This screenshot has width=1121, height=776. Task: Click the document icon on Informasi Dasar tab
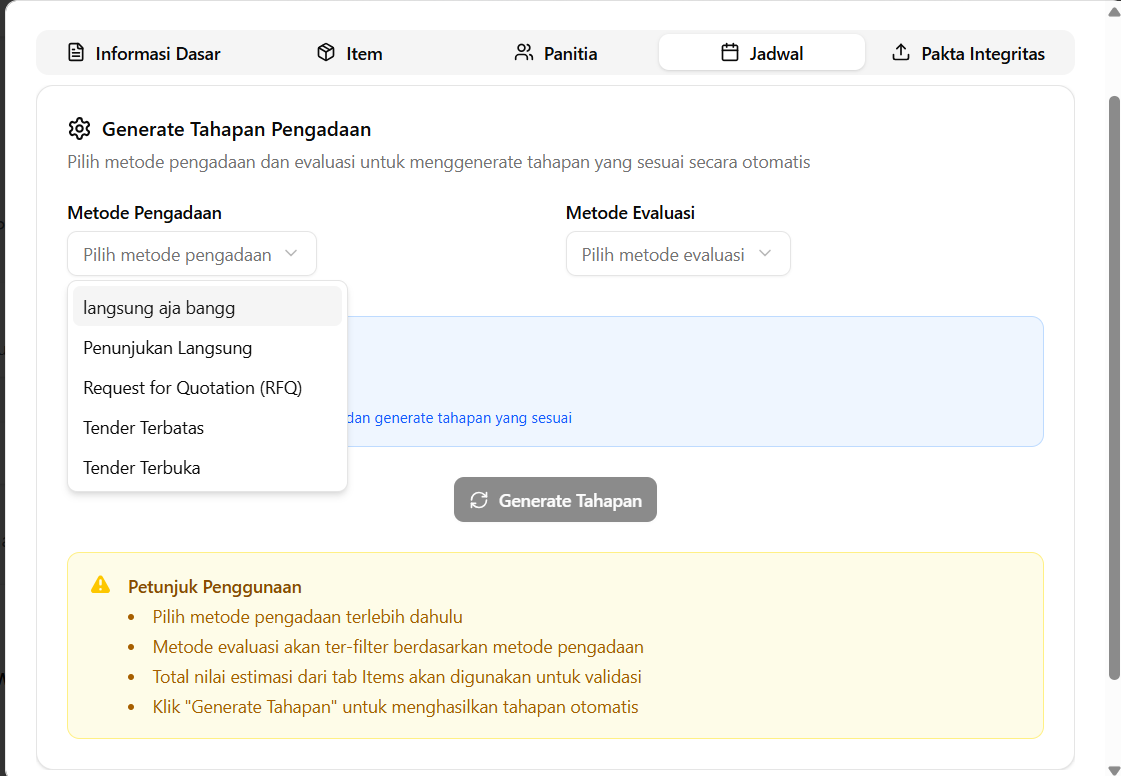(x=76, y=53)
